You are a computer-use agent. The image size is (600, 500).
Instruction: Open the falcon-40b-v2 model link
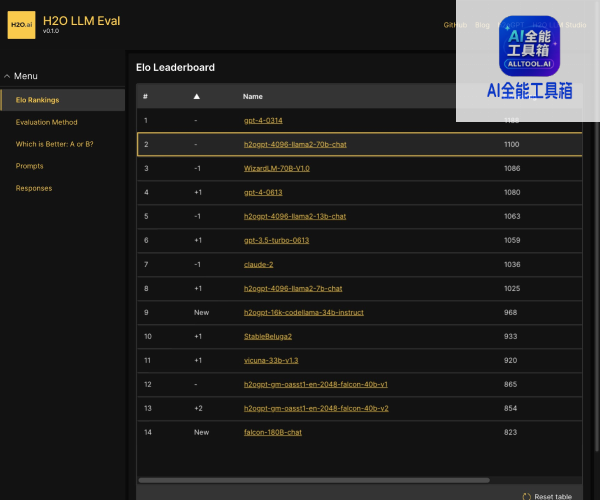click(316, 408)
